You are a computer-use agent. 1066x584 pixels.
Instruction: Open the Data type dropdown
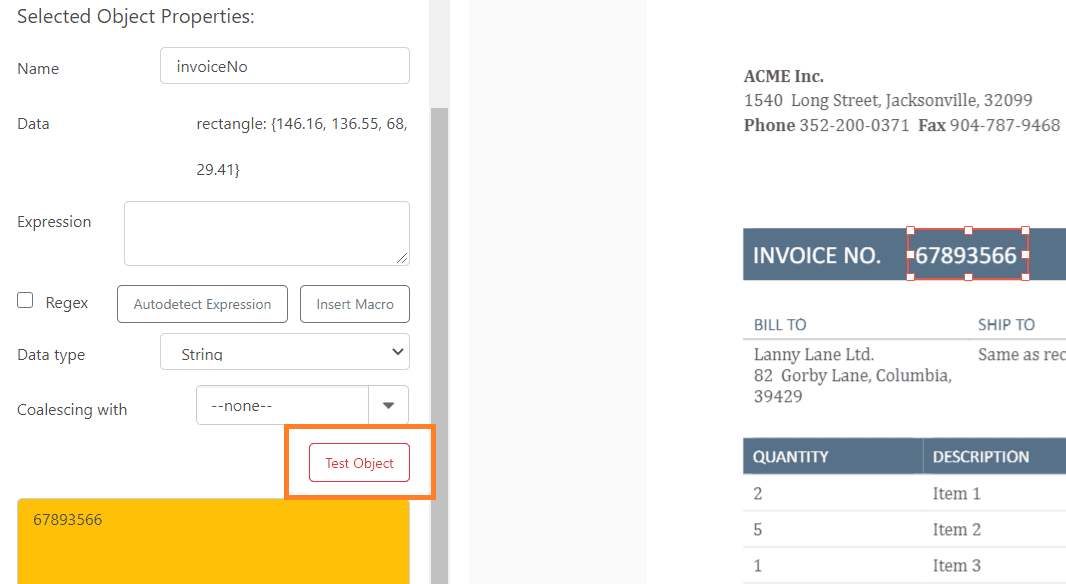coord(284,352)
